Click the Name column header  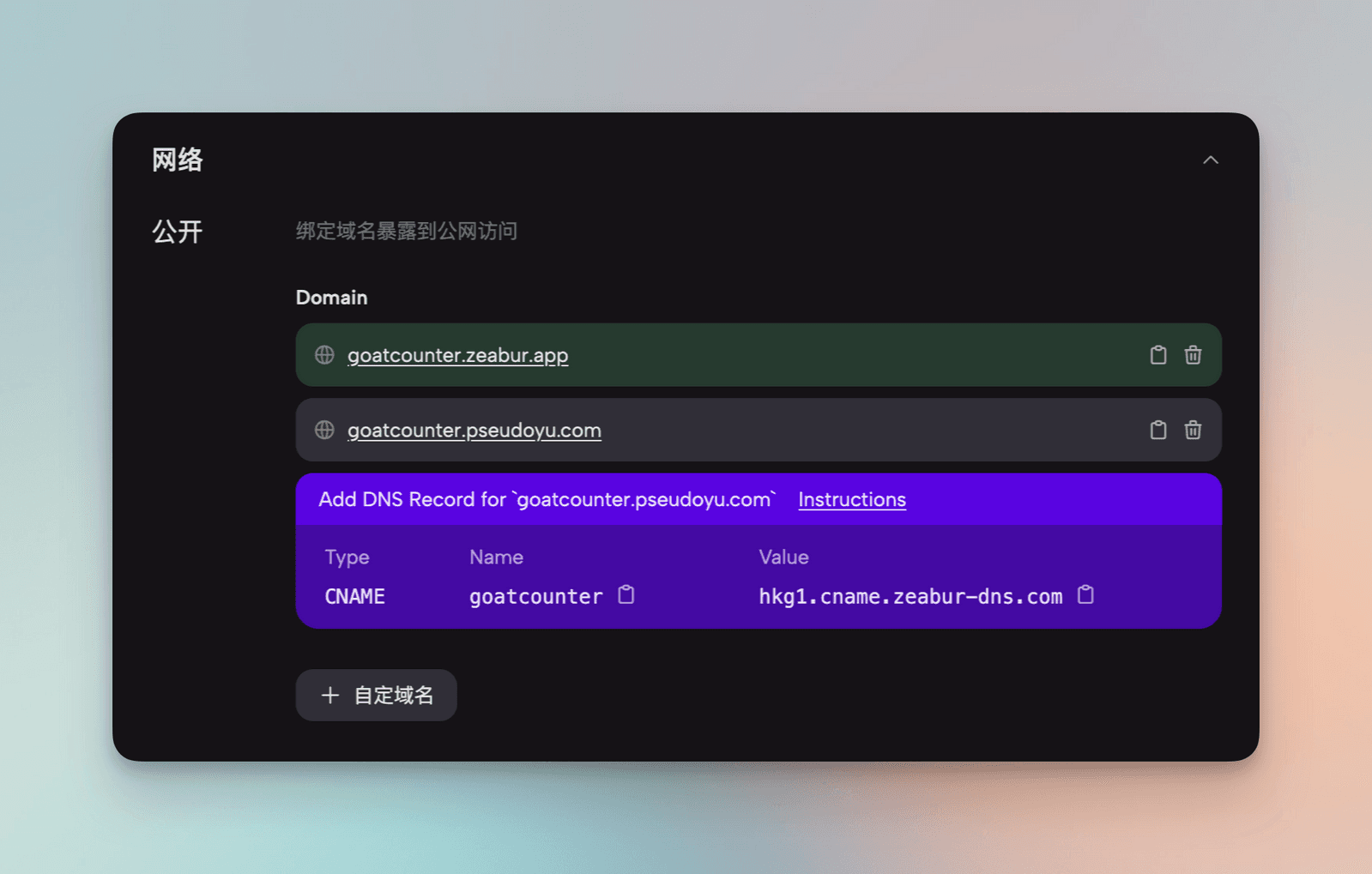coord(496,557)
